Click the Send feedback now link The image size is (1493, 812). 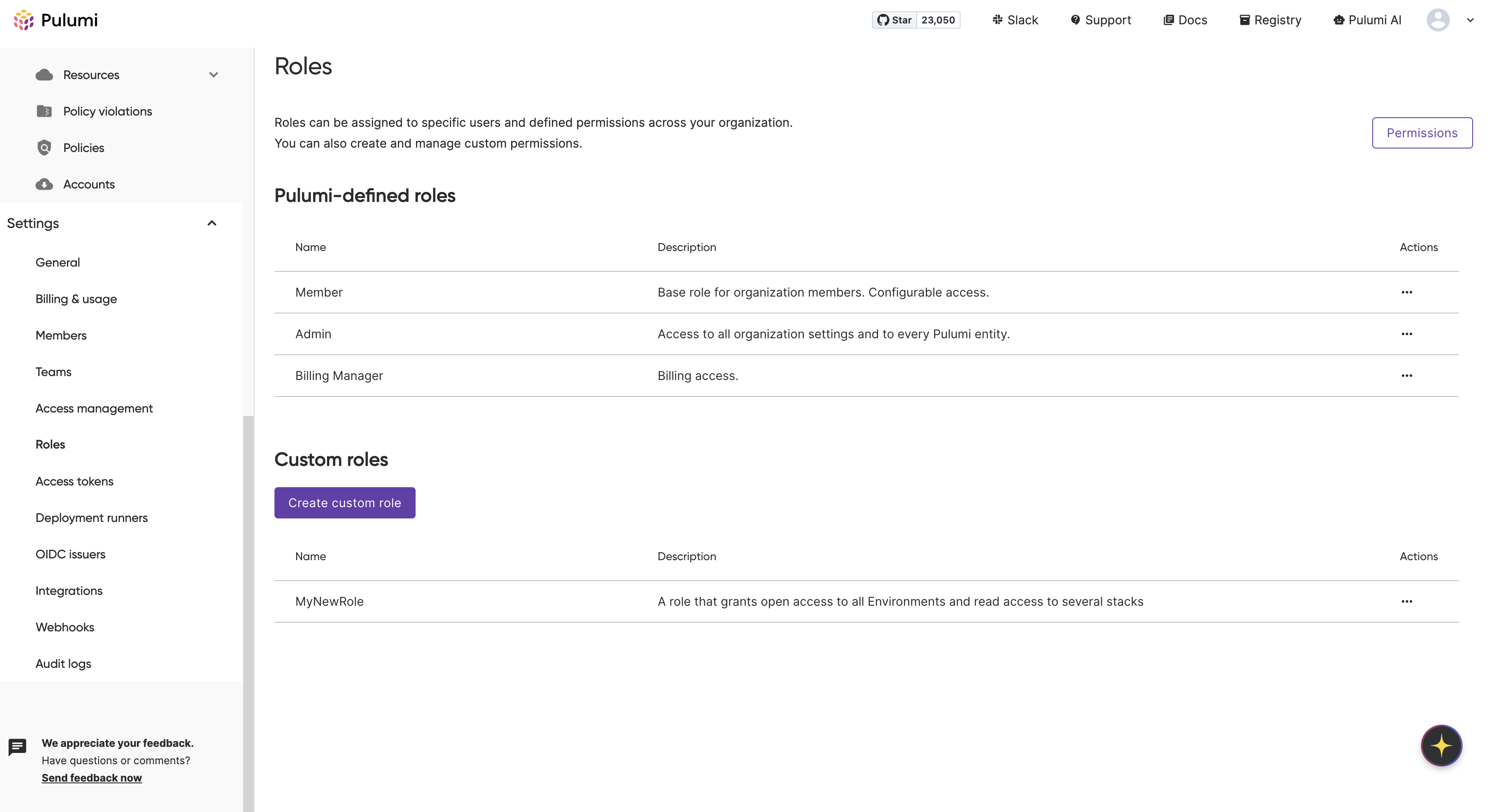(x=92, y=778)
